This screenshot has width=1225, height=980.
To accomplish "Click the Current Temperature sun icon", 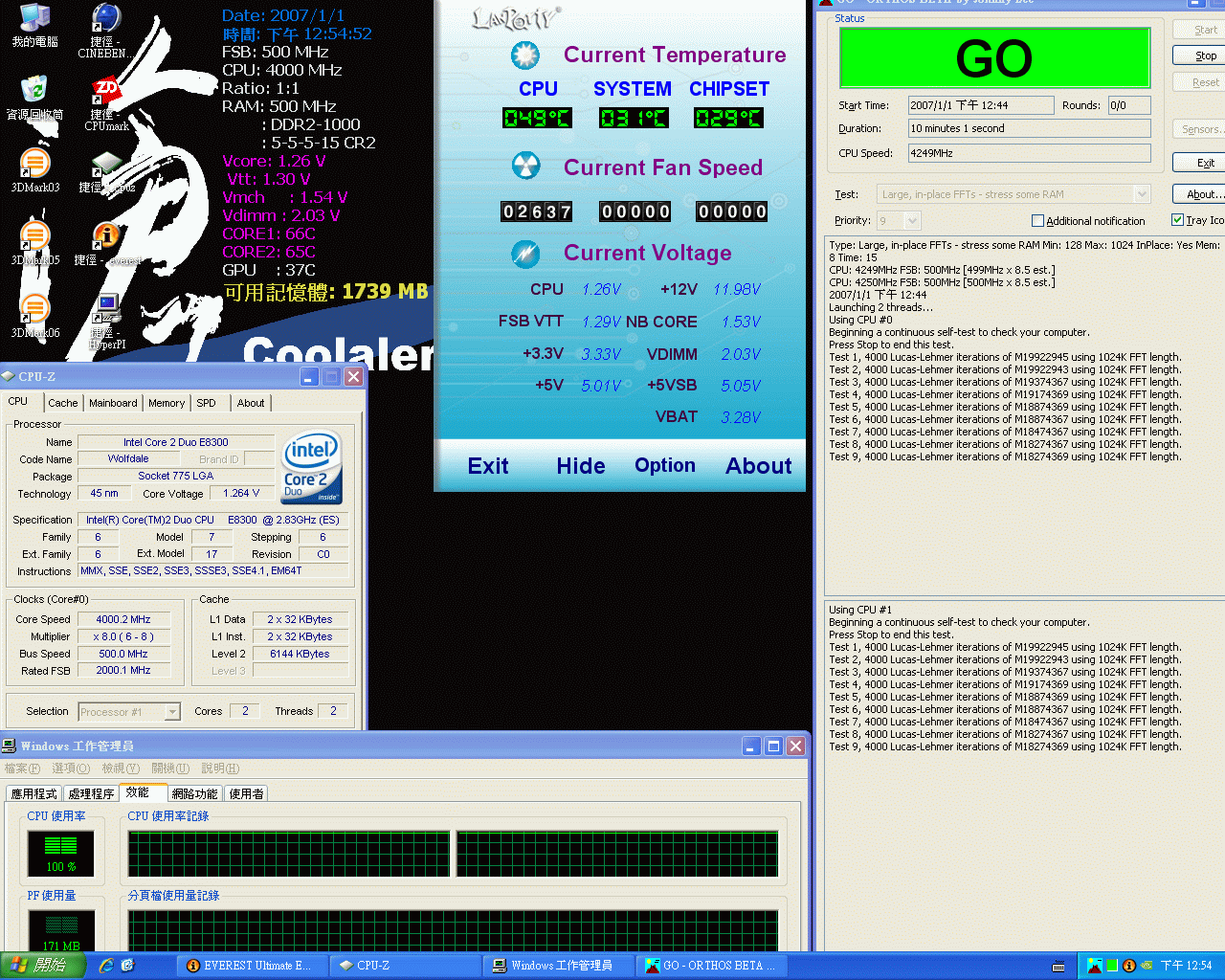I will click(x=524, y=56).
